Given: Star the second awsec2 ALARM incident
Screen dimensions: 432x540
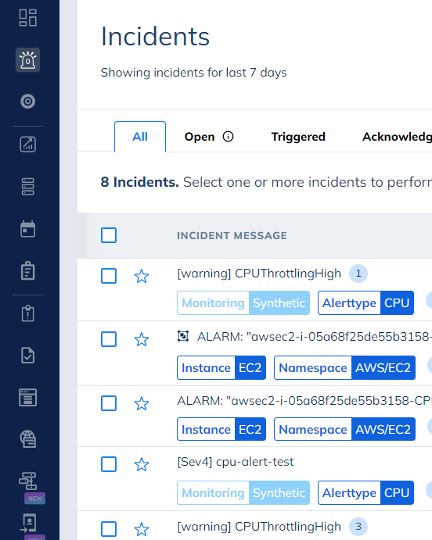Looking at the screenshot, I should [141, 403].
